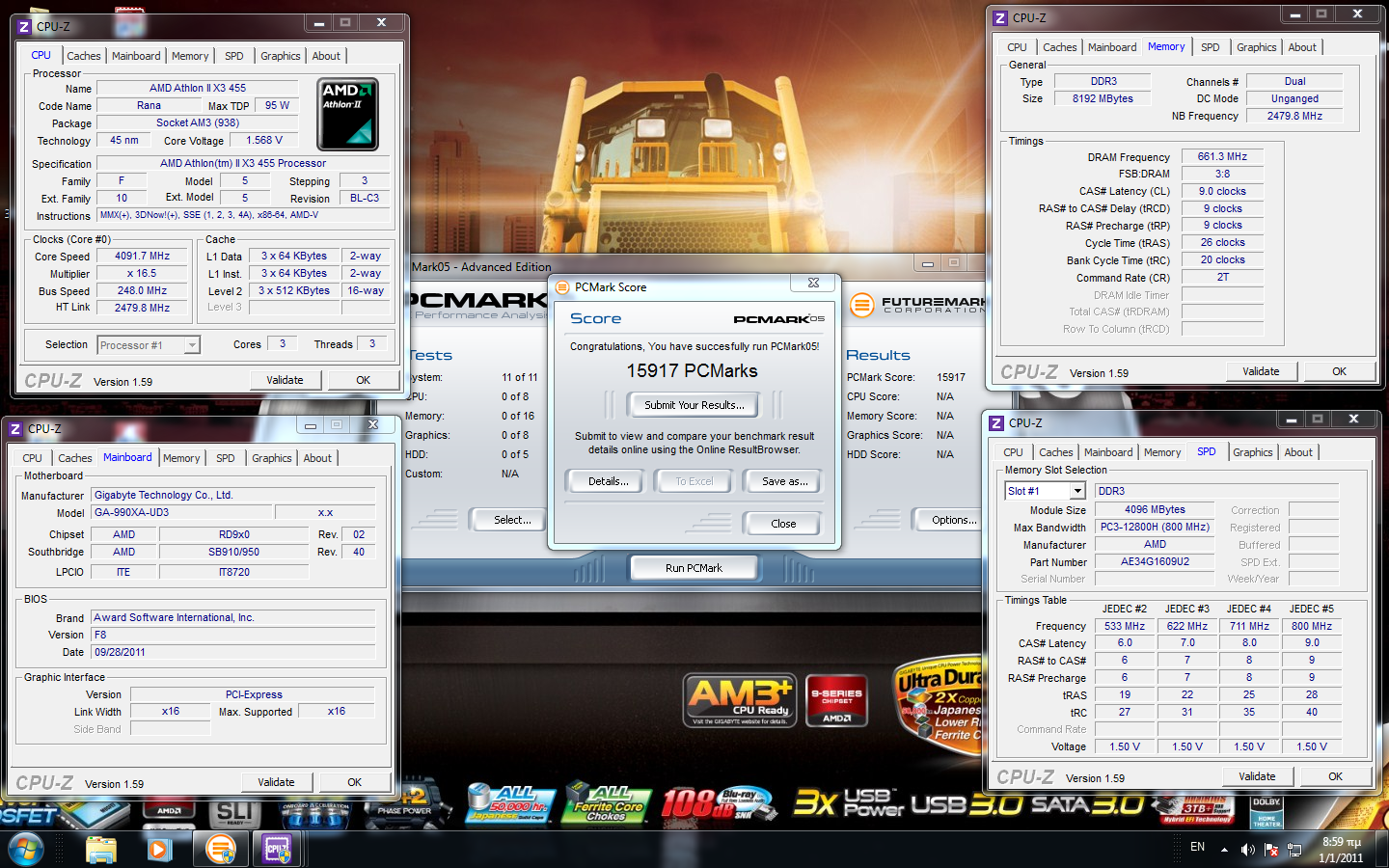
Task: Open the Action Center flag icon
Action: pos(1271,850)
